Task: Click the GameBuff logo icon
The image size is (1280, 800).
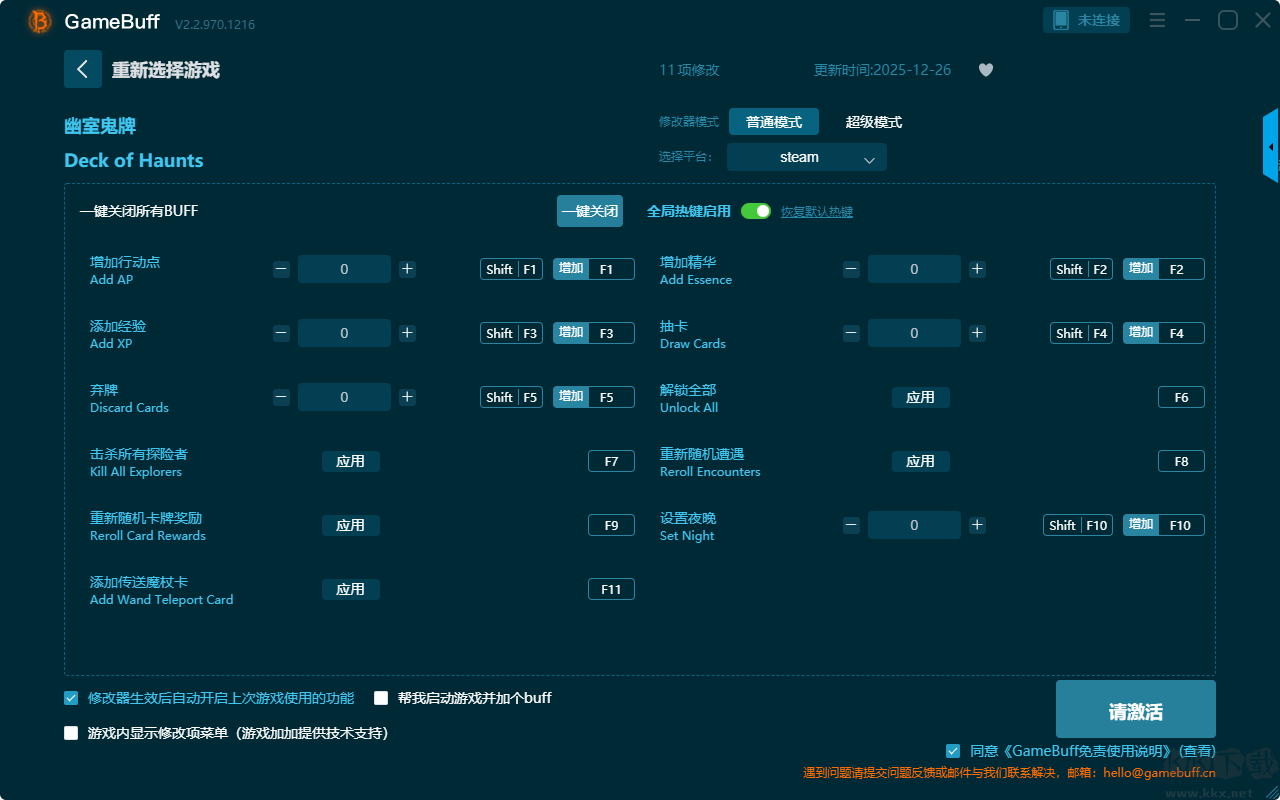Action: [x=40, y=21]
